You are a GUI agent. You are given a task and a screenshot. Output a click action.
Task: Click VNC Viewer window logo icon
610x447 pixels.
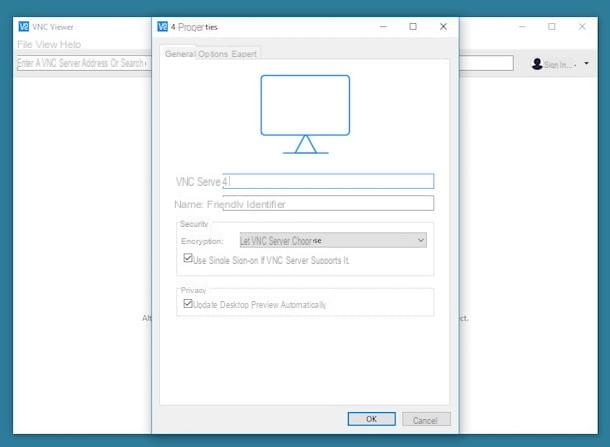(x=24, y=26)
